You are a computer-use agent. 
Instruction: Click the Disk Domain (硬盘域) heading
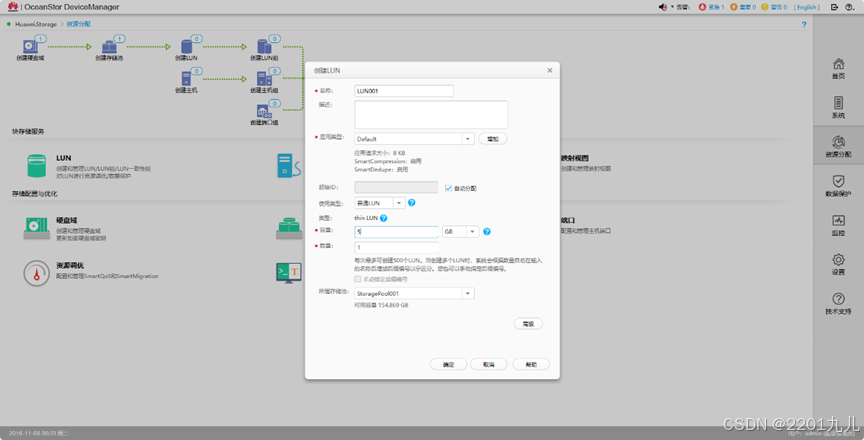pyautogui.click(x=67, y=220)
